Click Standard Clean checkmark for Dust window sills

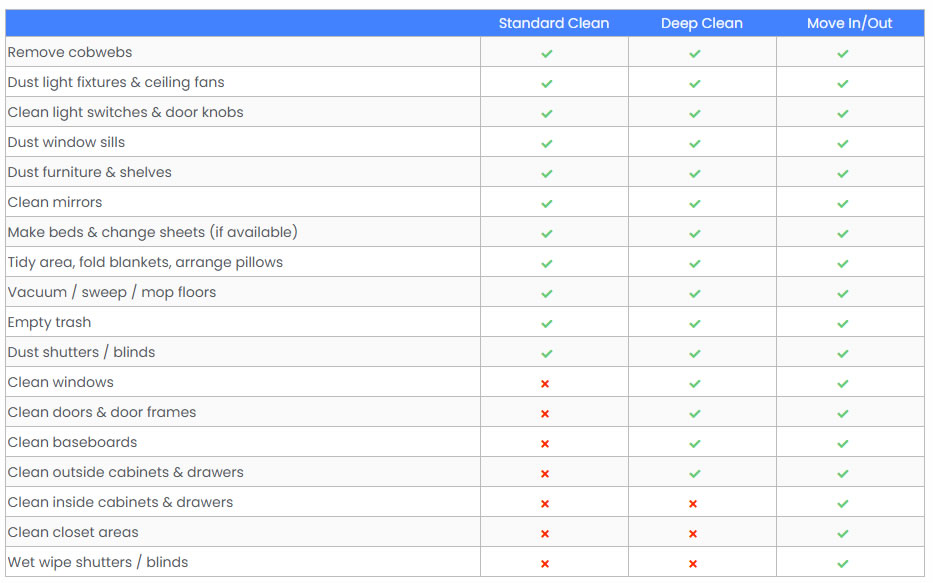pyautogui.click(x=547, y=144)
